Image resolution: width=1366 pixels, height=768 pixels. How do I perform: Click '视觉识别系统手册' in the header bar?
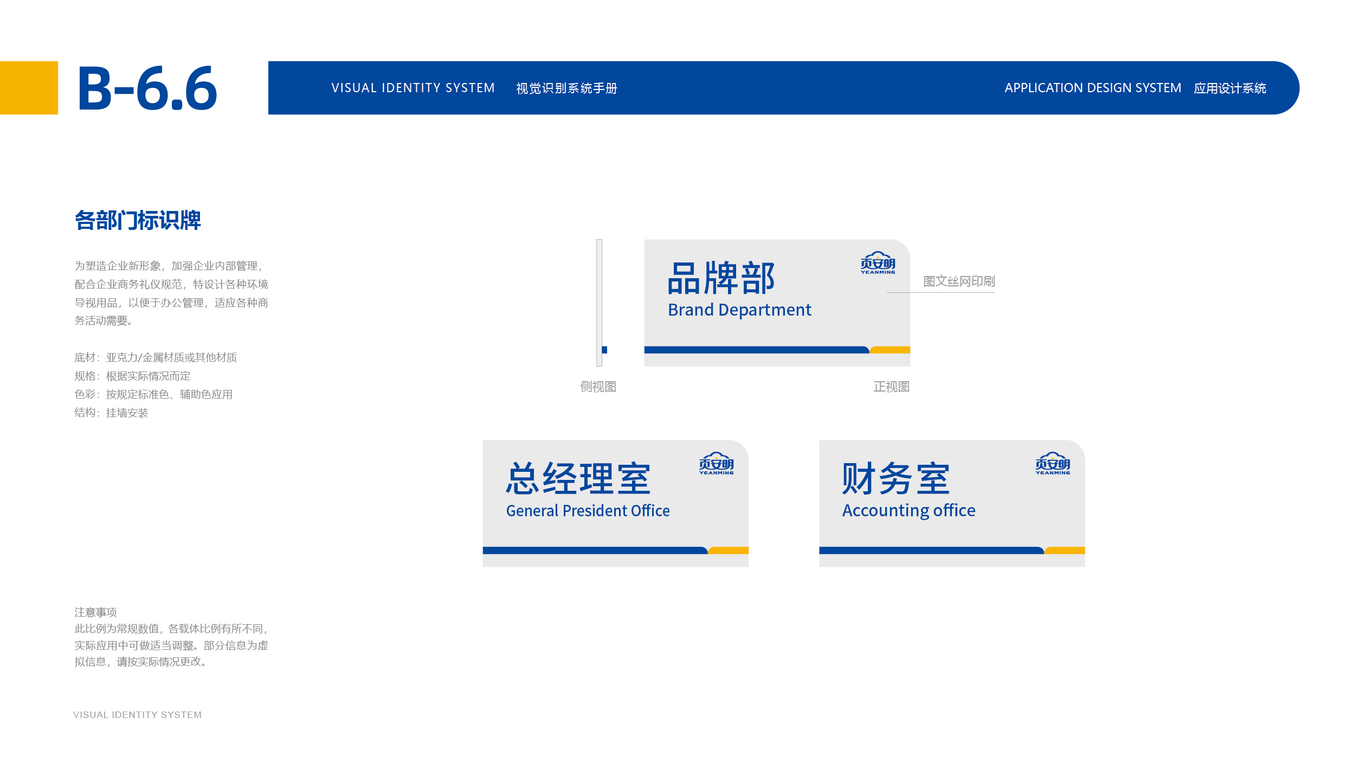(x=567, y=88)
